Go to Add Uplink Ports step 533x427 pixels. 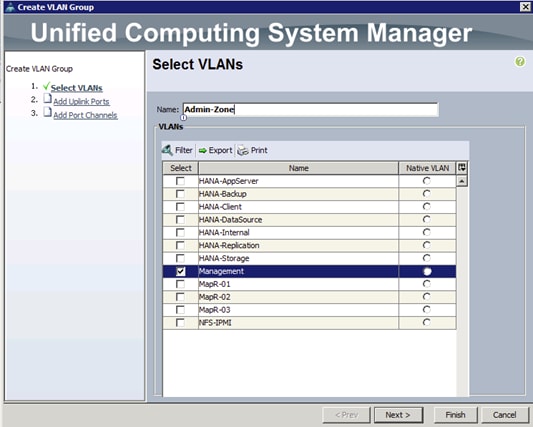[81, 102]
